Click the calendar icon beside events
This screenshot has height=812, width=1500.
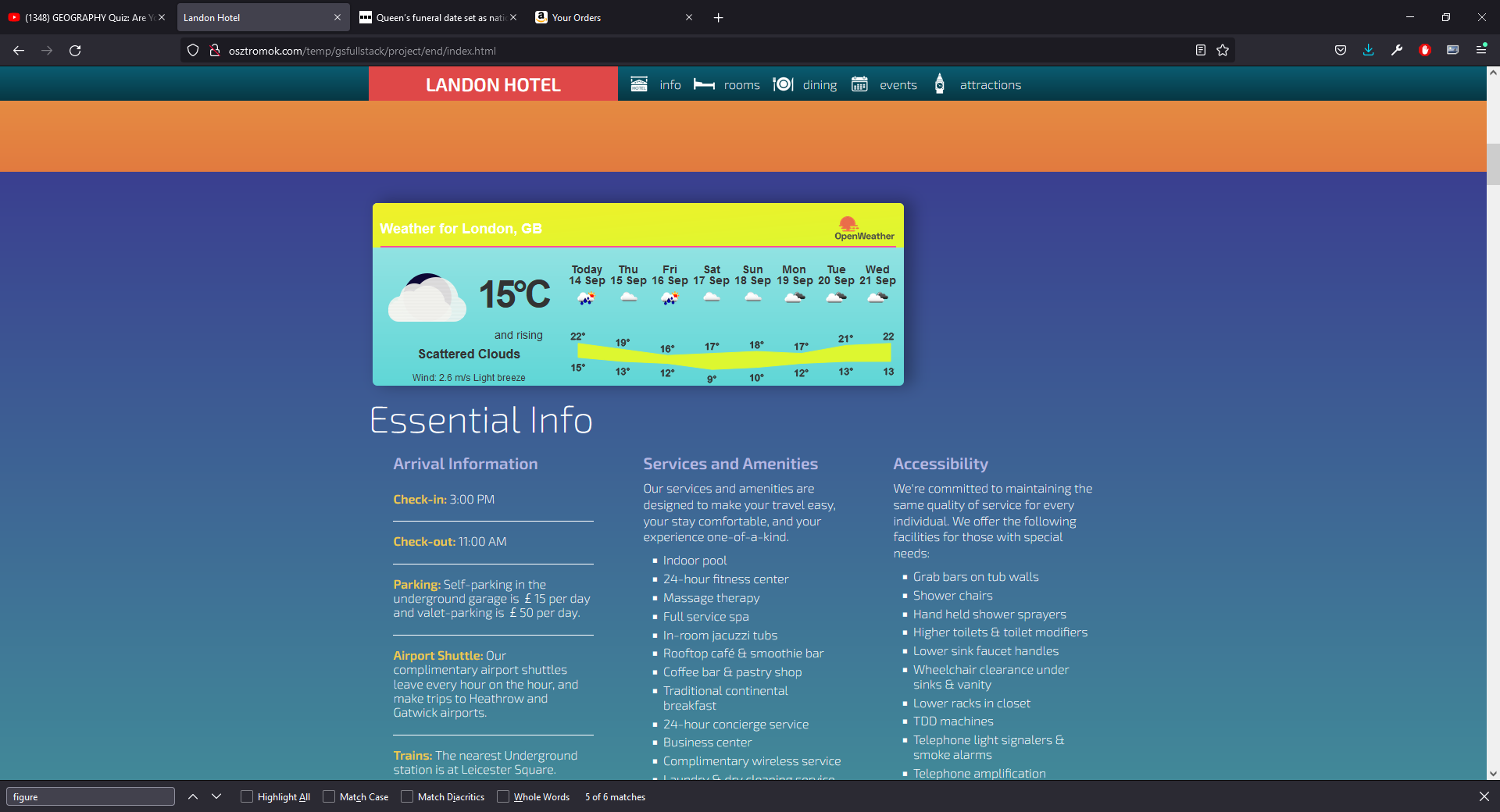coord(859,84)
